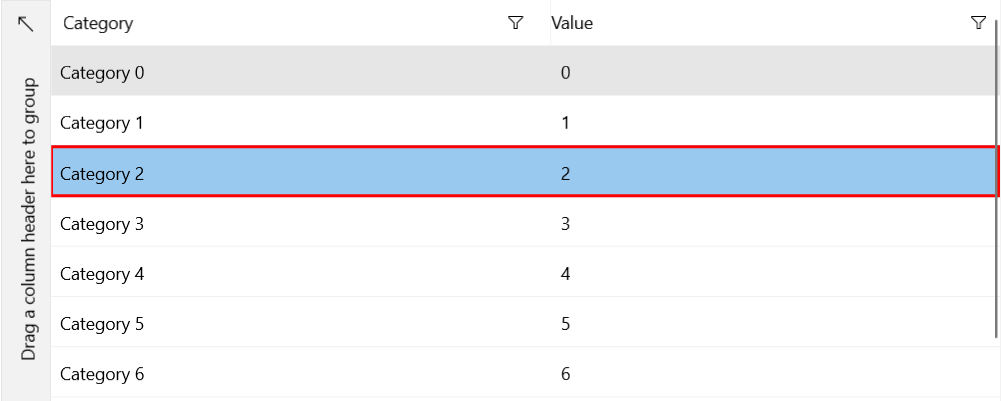Select the Category 4 cell
This screenshot has width=1001, height=401.
[102, 274]
